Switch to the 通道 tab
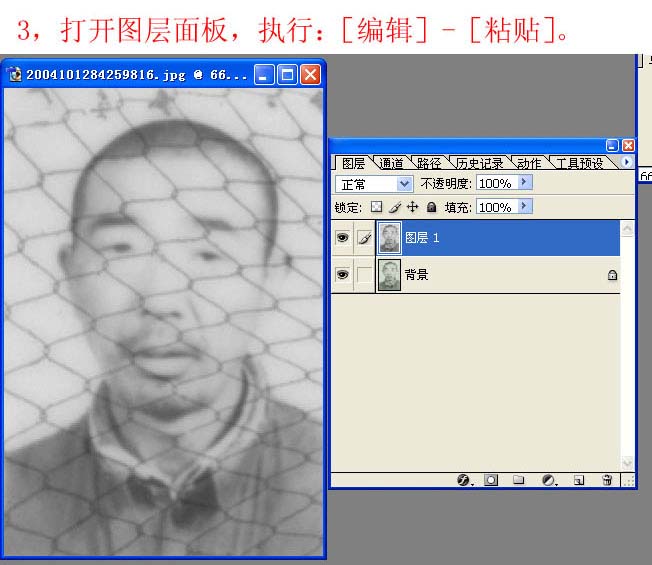 pyautogui.click(x=391, y=163)
